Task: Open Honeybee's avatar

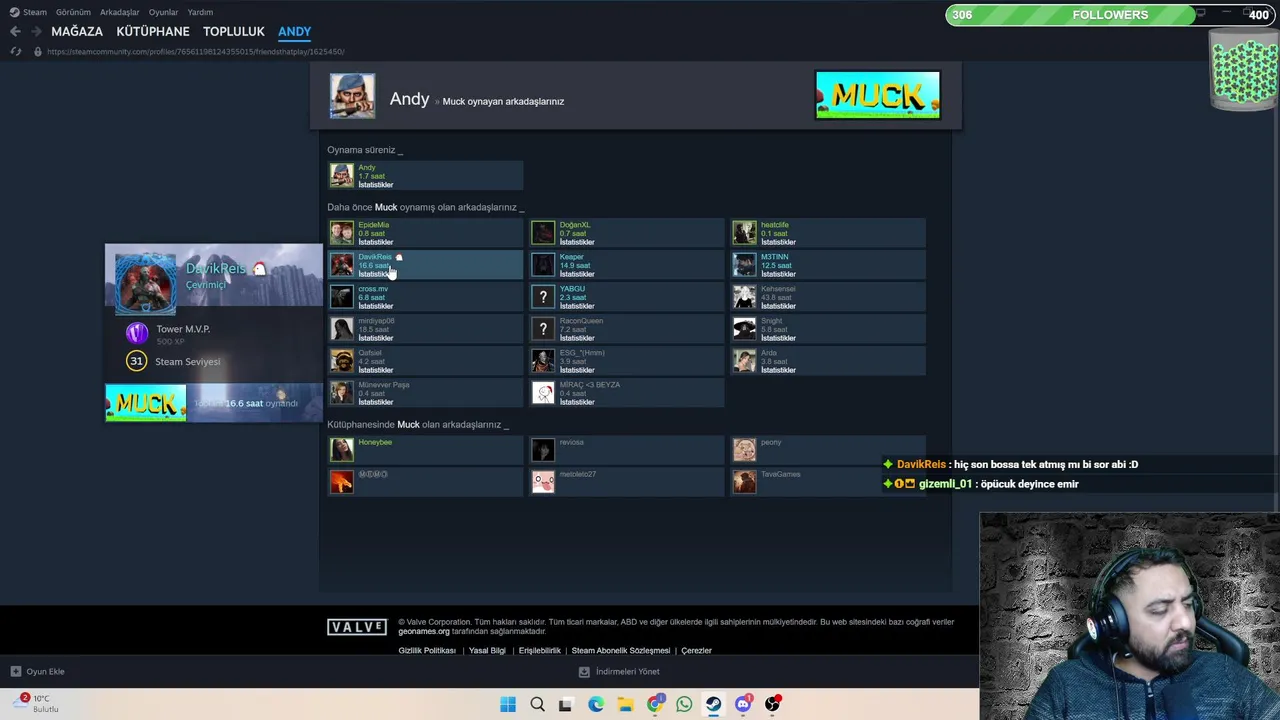Action: pyautogui.click(x=342, y=450)
